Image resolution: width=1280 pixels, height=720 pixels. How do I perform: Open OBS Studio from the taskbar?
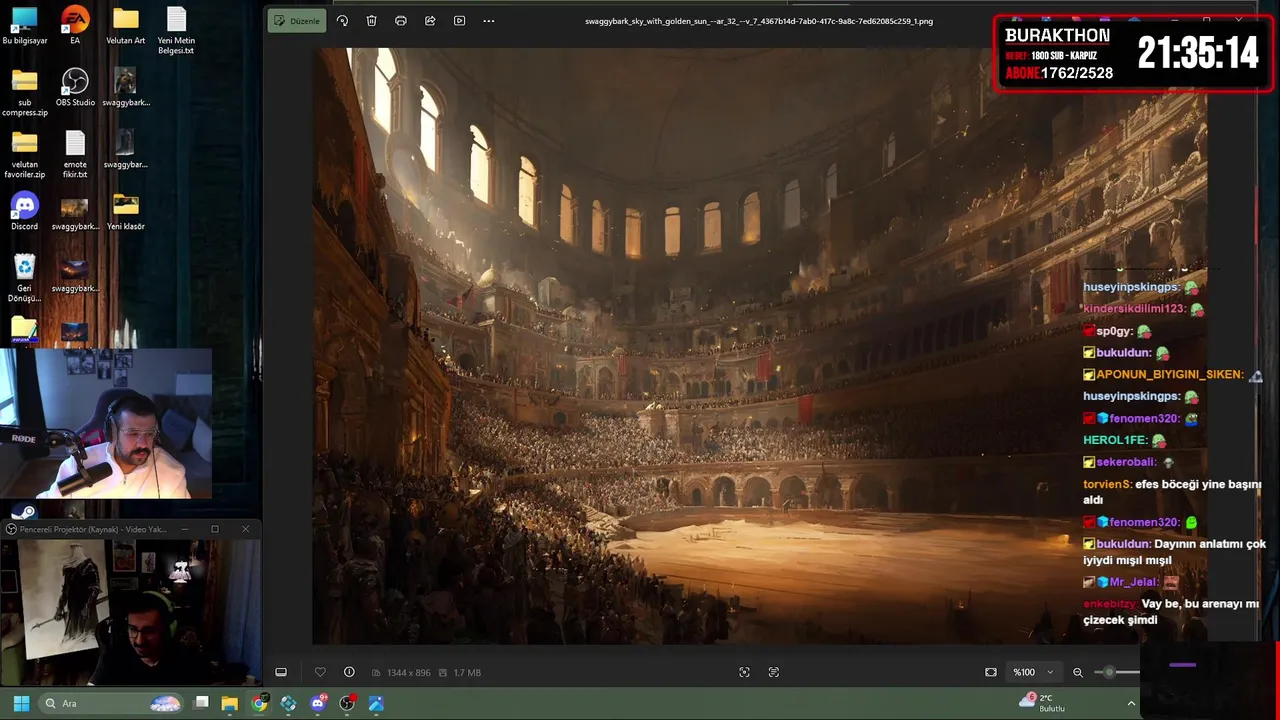347,704
